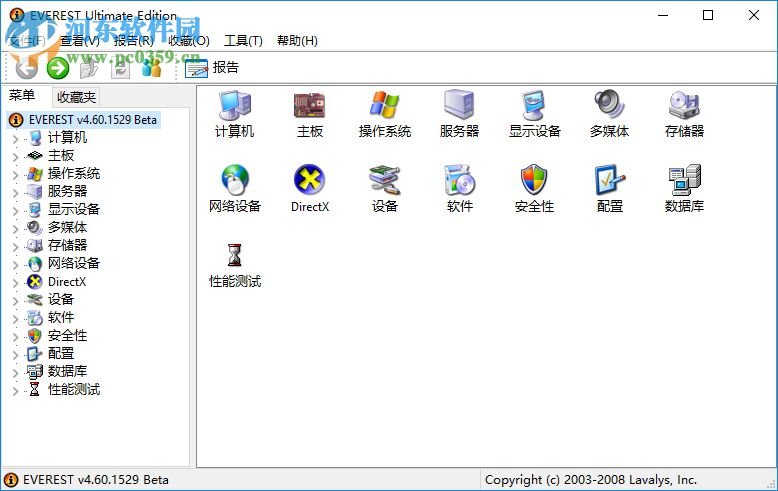
Task: Click the EVEREST v4.60.1529 Beta status bar text
Action: pos(96,480)
